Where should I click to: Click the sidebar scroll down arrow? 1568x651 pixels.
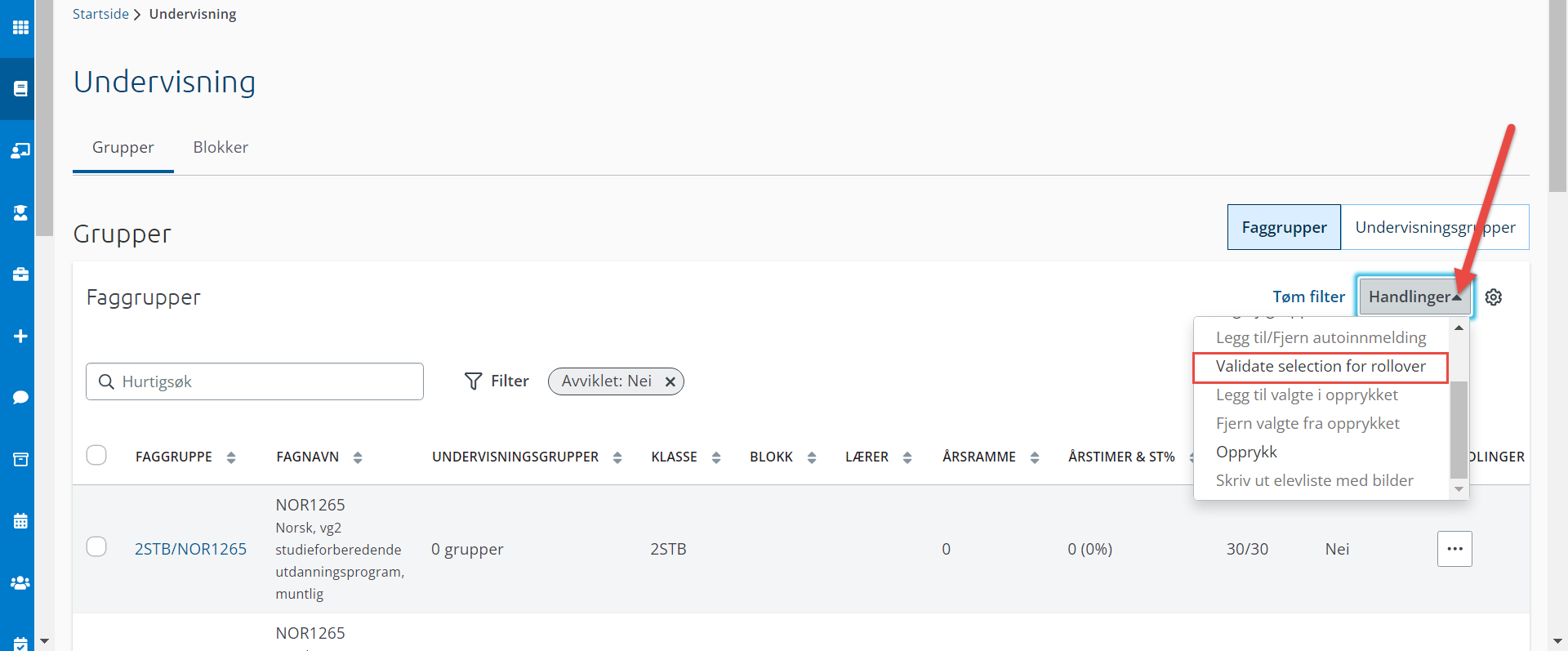point(45,641)
